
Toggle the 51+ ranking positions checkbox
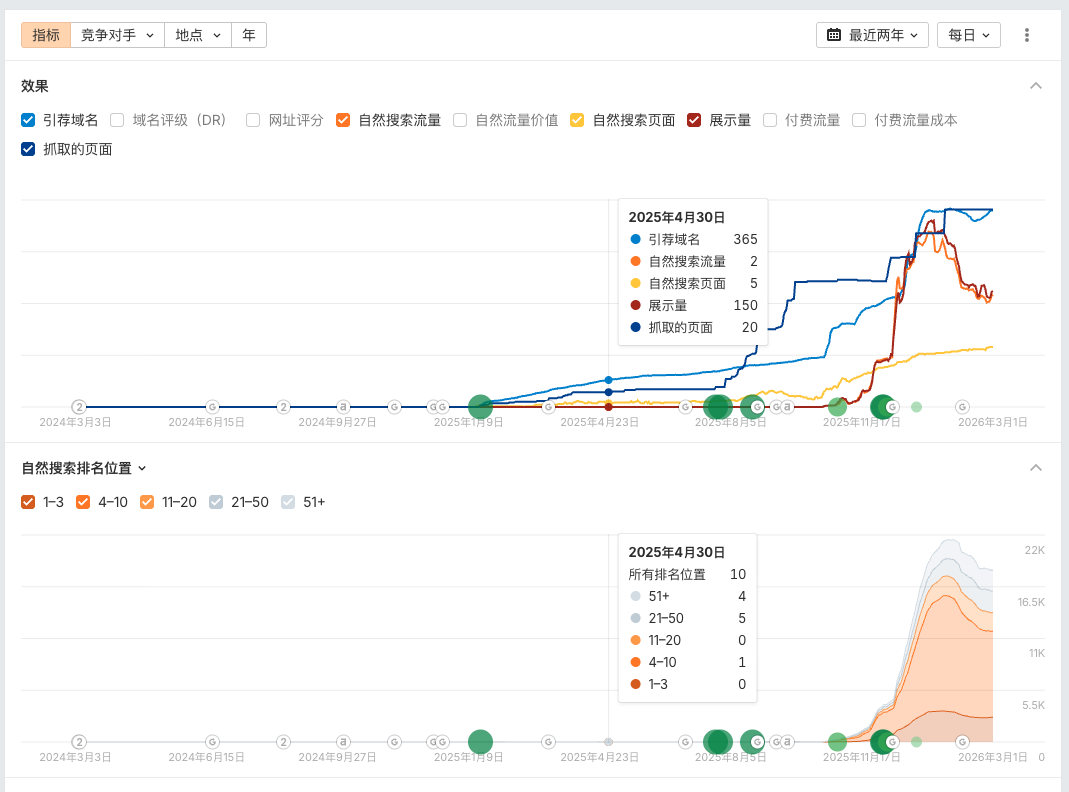point(288,502)
